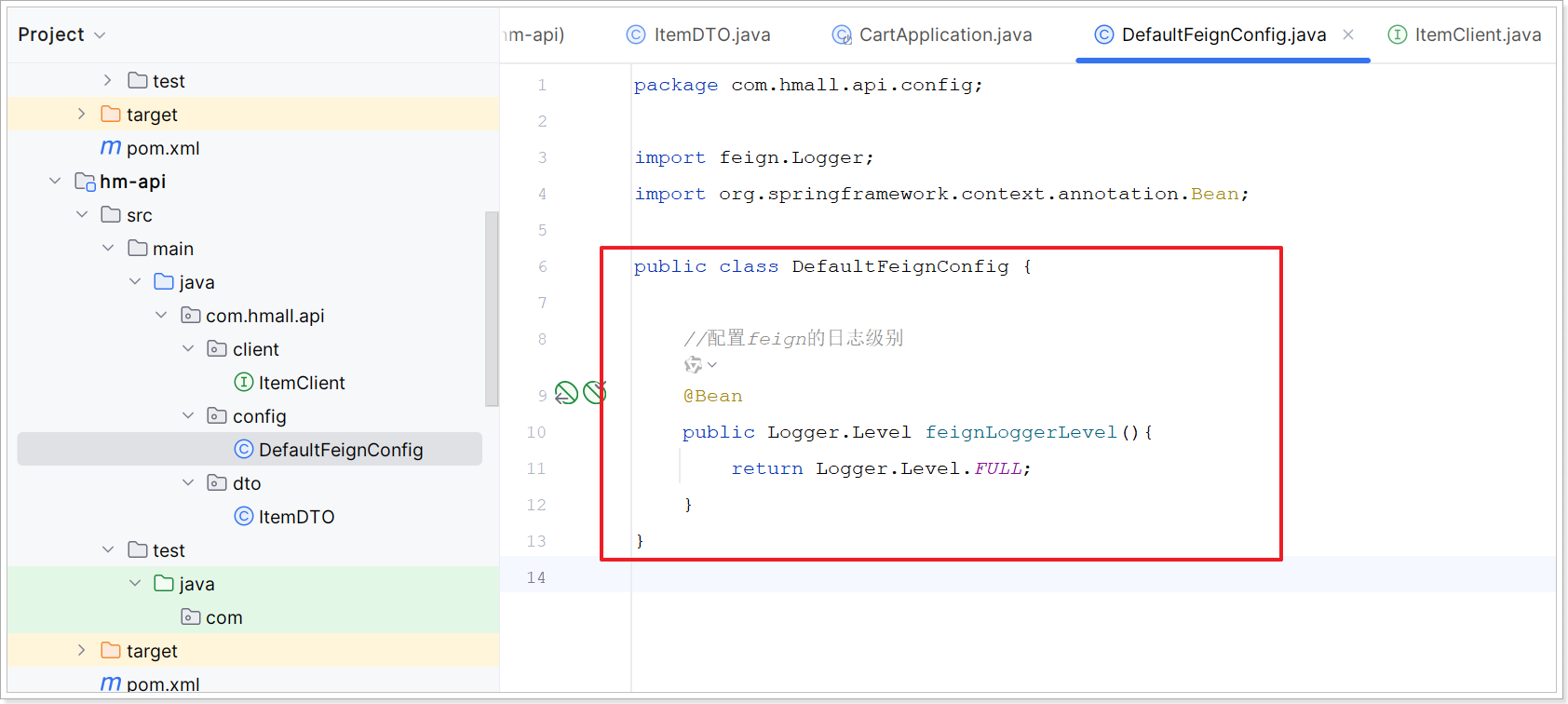Click the CartApplication.java tab run icon
The height and width of the screenshot is (704, 1568).
tap(842, 35)
